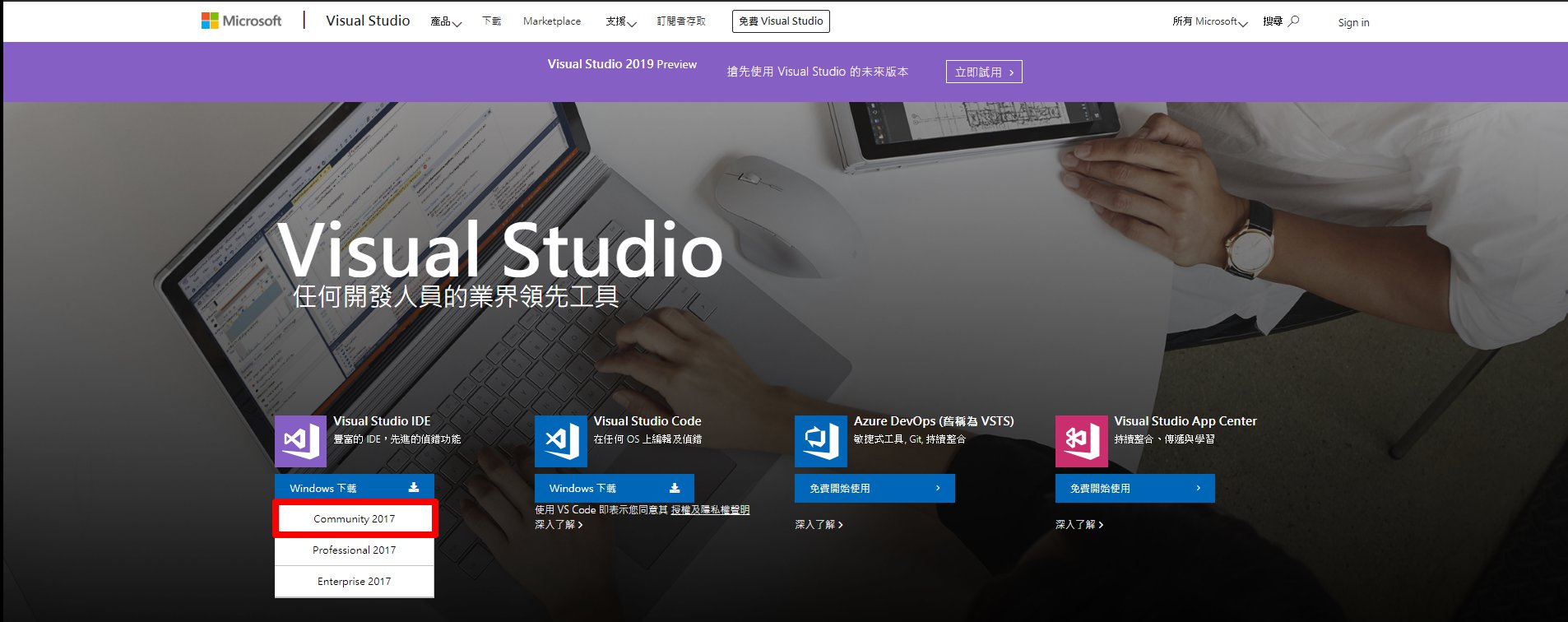The height and width of the screenshot is (622, 1568).
Task: Click the search magnifier icon
Action: [x=1294, y=21]
